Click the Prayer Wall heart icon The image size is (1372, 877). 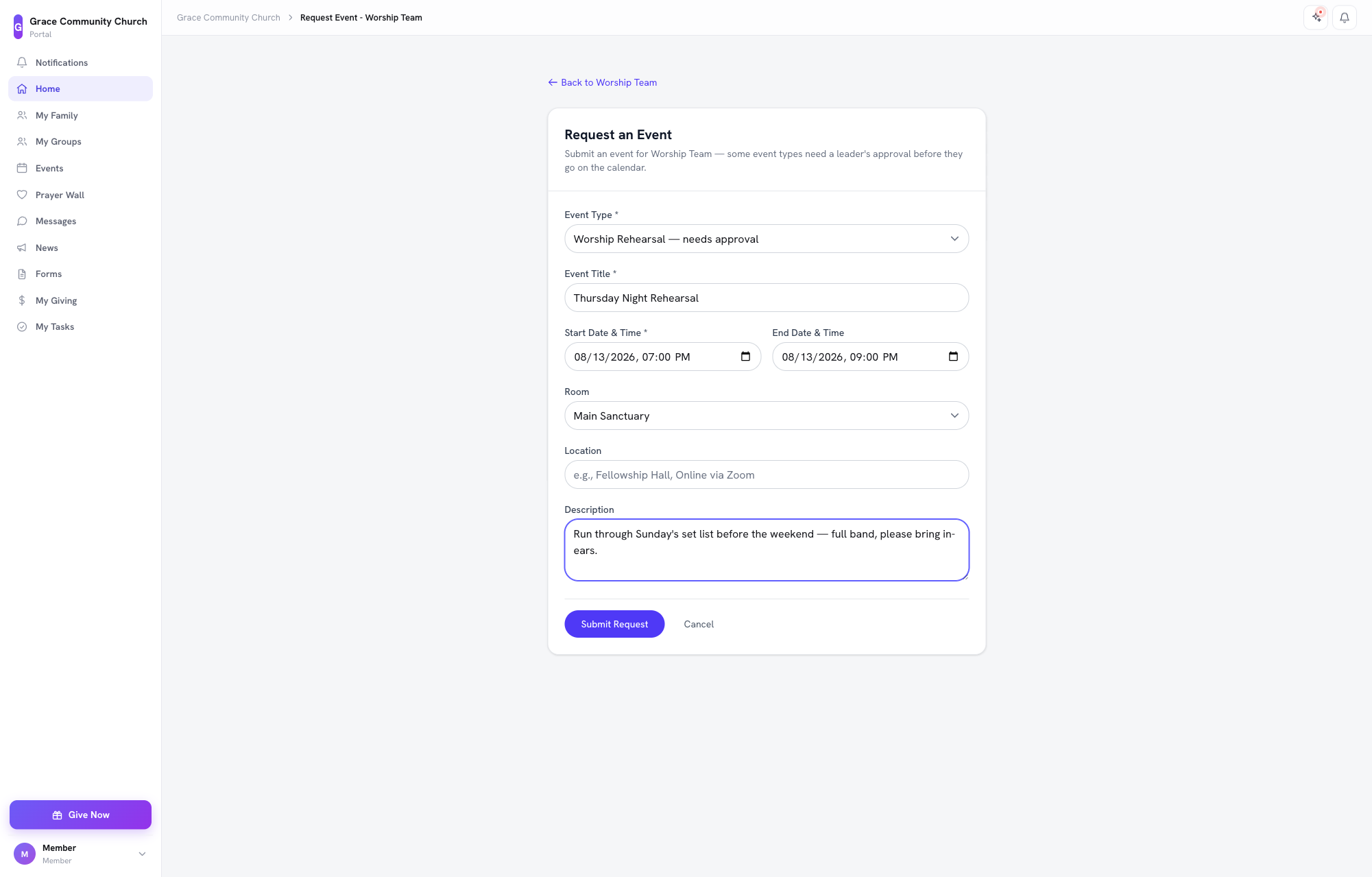pyautogui.click(x=22, y=195)
